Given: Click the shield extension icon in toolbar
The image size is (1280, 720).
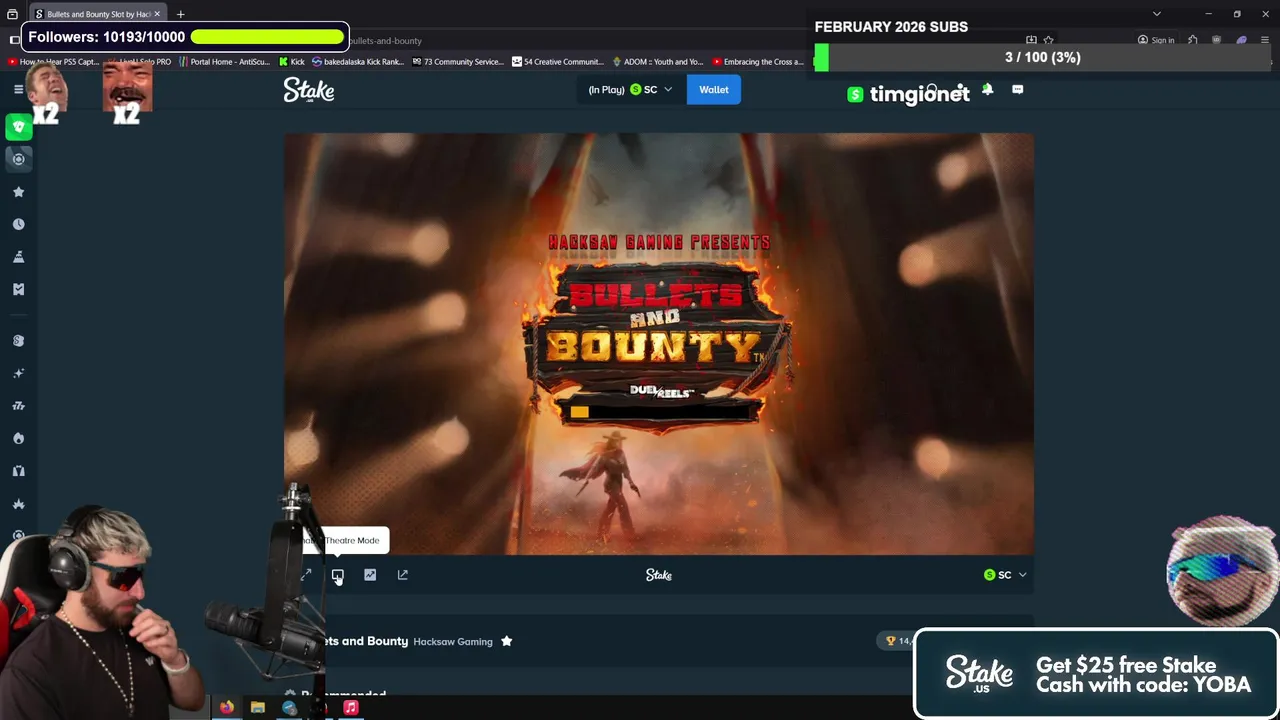Looking at the screenshot, I should (x=1217, y=40).
